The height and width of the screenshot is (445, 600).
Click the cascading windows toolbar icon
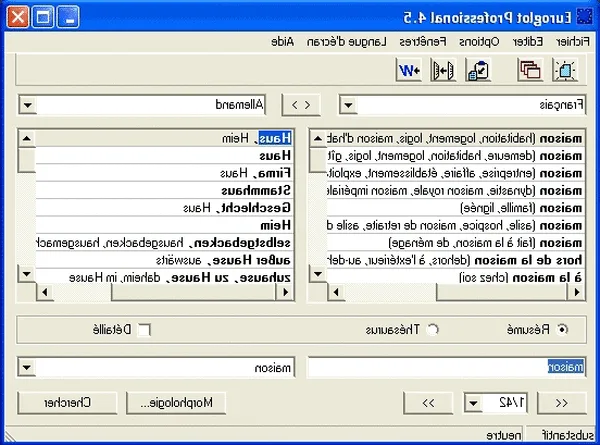(530, 70)
